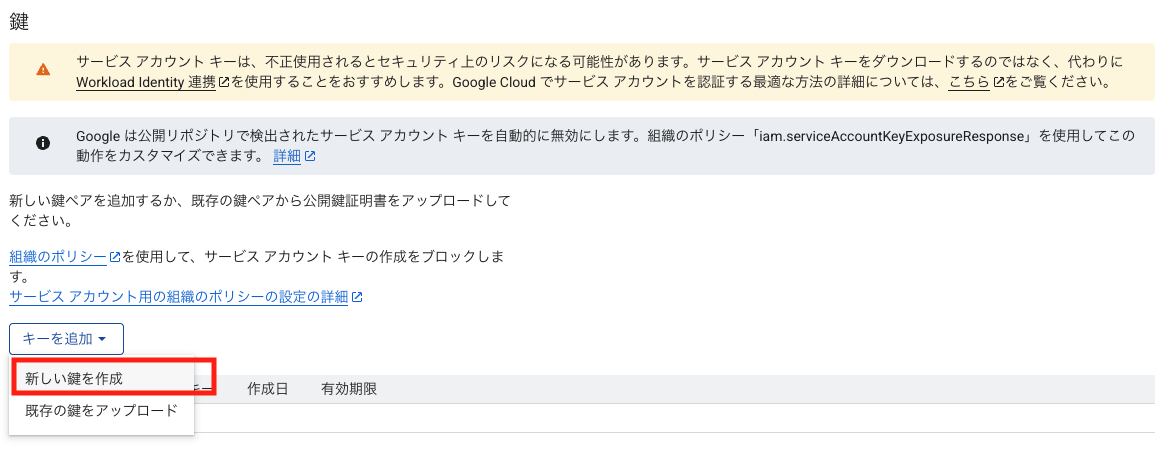
Task: Open the 詳細 link in info banner
Action: 287,157
